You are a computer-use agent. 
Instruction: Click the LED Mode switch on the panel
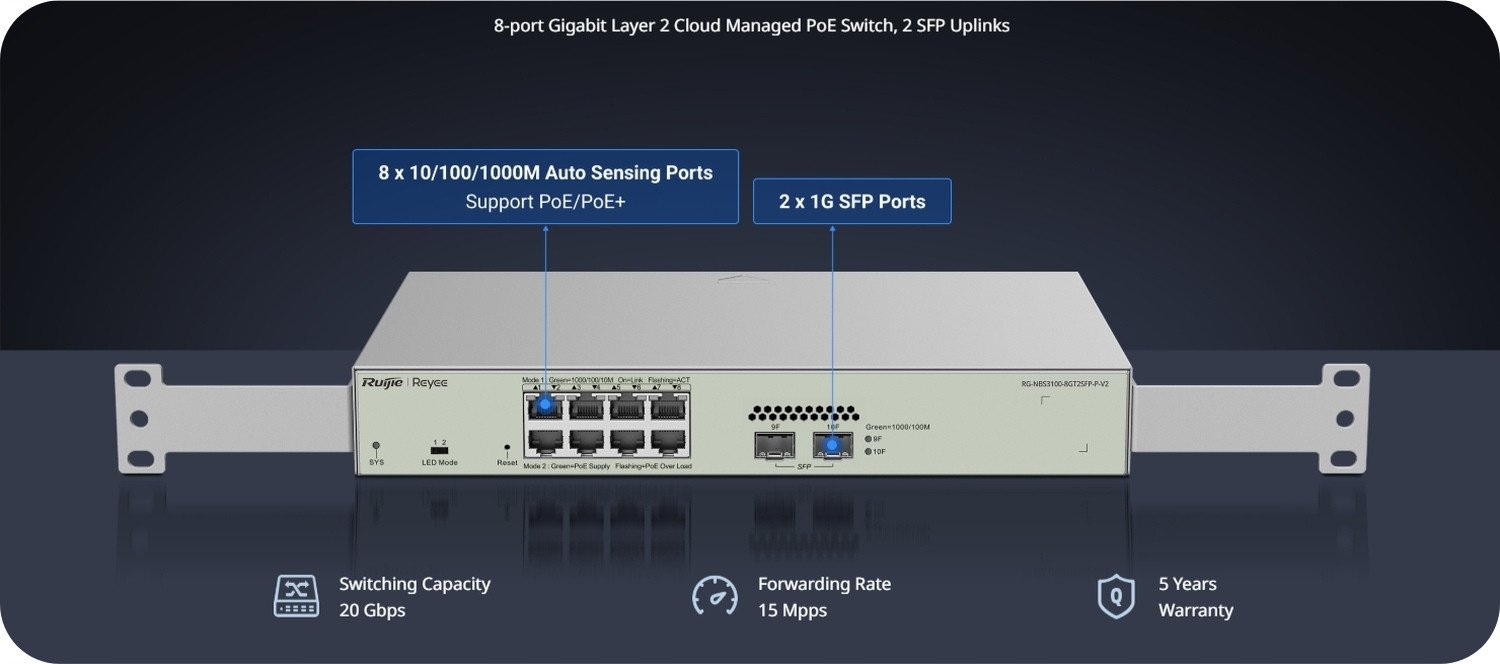point(439,450)
